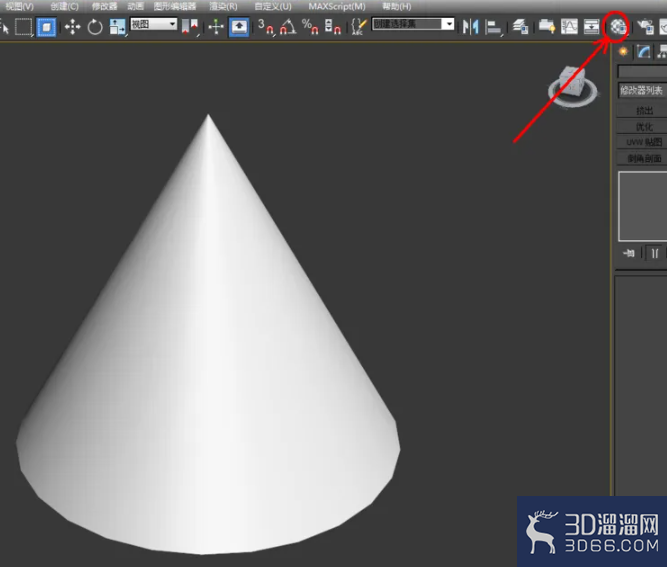The image size is (667, 567).
Task: Open the 创建(C) menu
Action: coord(64,6)
